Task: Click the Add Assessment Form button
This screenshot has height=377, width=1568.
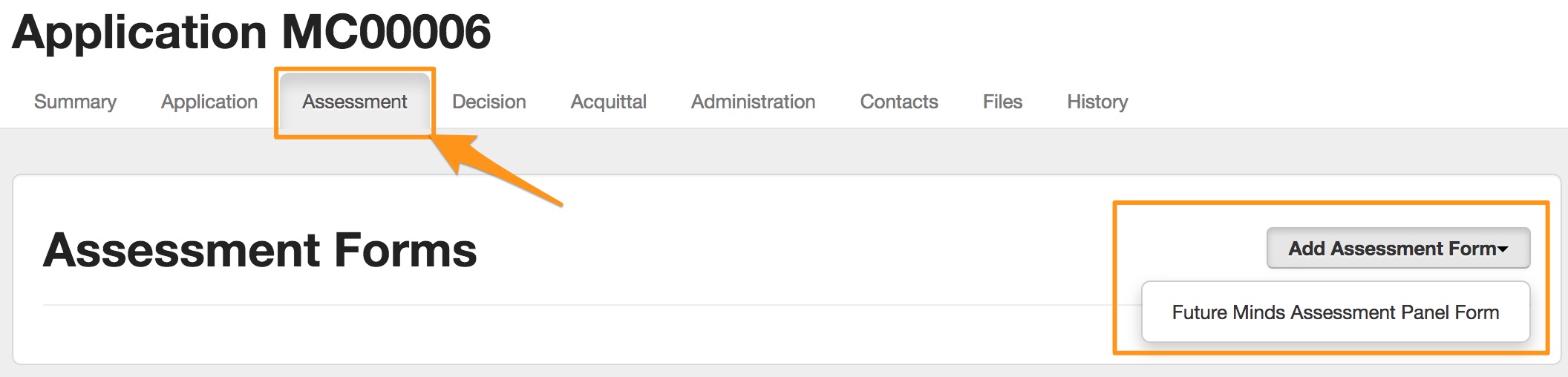Action: click(x=1391, y=249)
